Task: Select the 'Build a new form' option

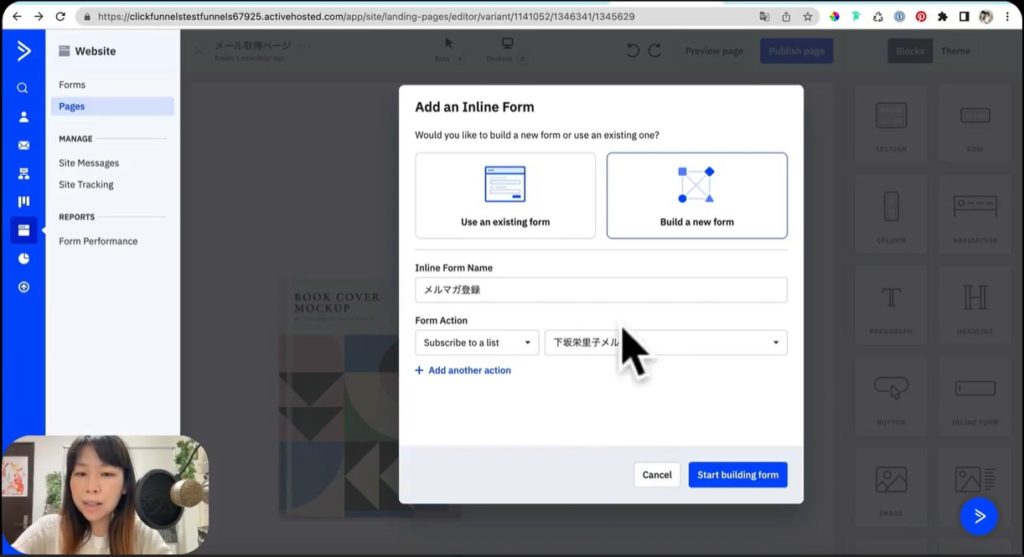Action: pyautogui.click(x=696, y=195)
